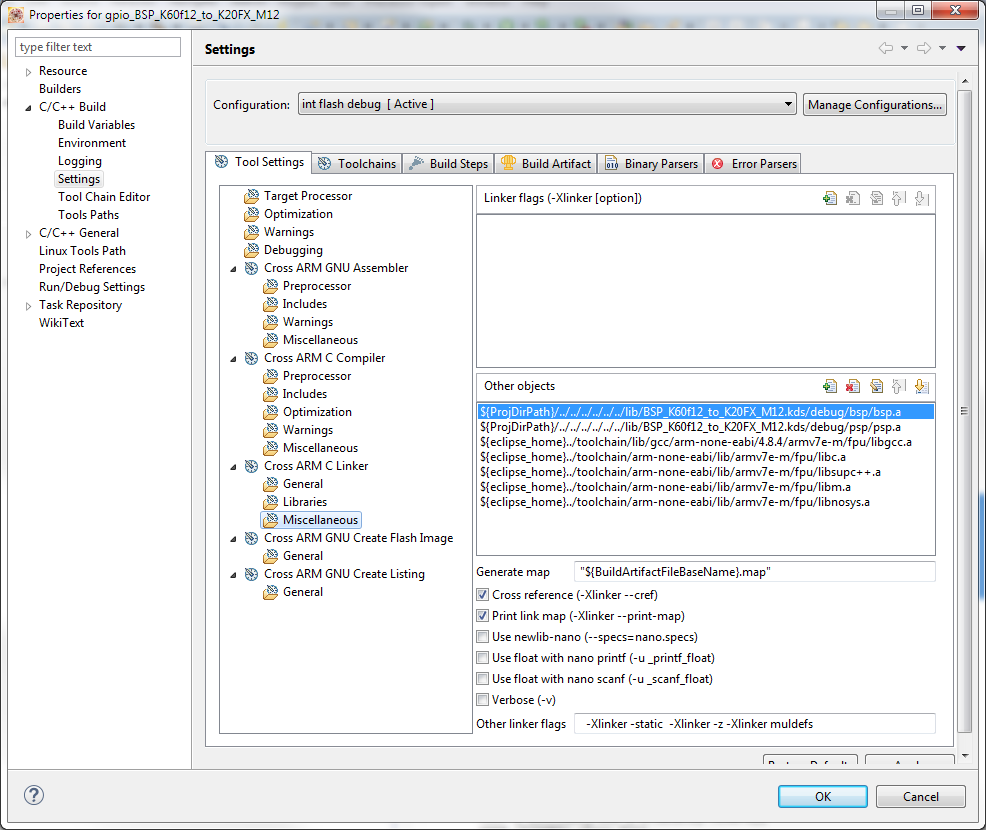
Task: Switch to the Binary Parsers tab
Action: coord(651,163)
